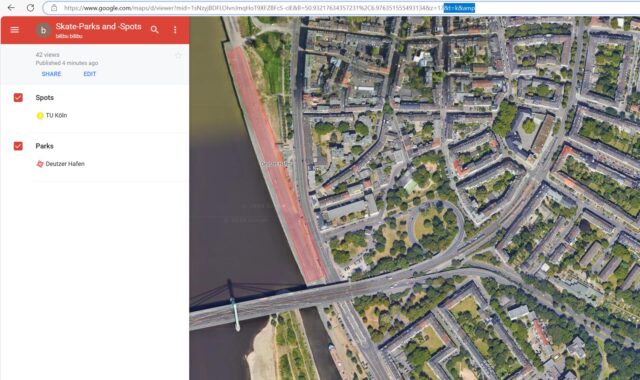Click red Deutzer Hafen shape icon
640x380 pixels.
click(40, 164)
